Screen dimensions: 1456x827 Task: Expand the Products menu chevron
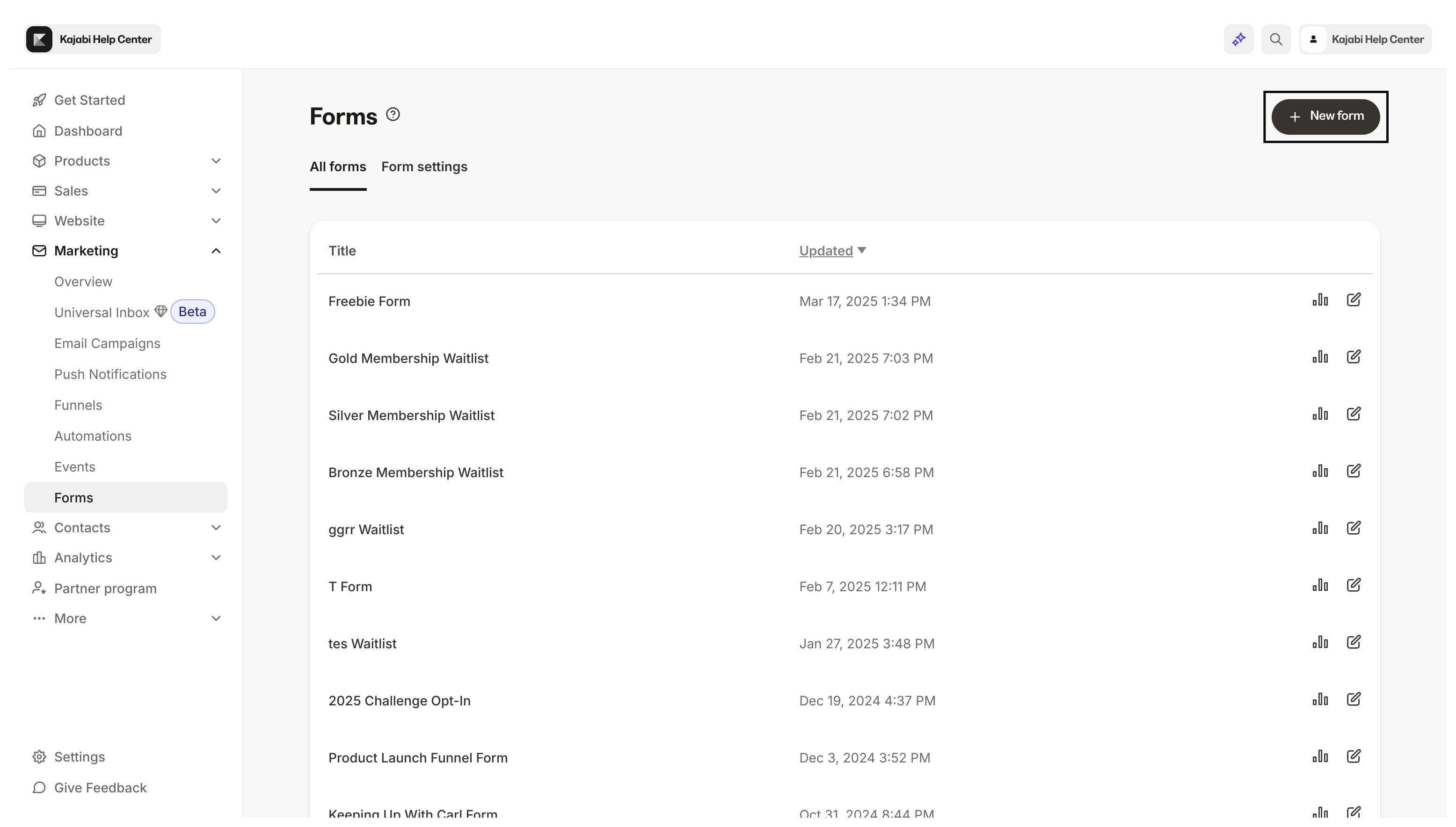[216, 161]
